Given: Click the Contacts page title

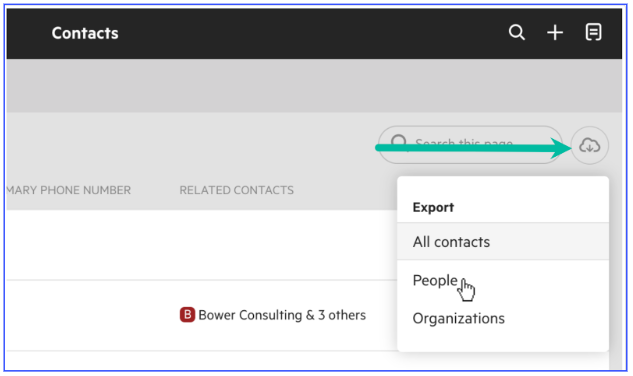Looking at the screenshot, I should (x=85, y=33).
